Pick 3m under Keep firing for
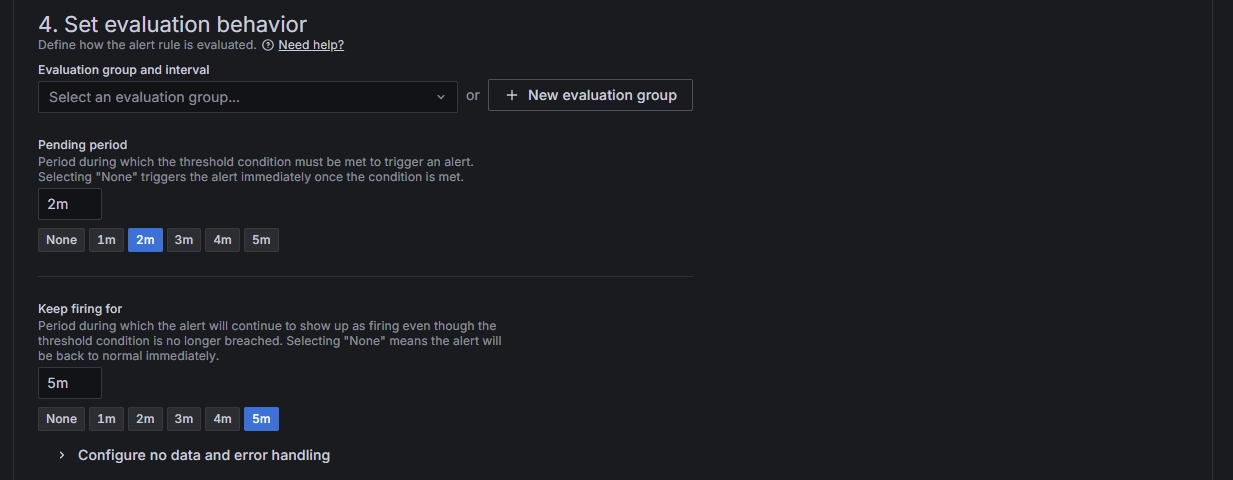1233x480 pixels. [184, 419]
